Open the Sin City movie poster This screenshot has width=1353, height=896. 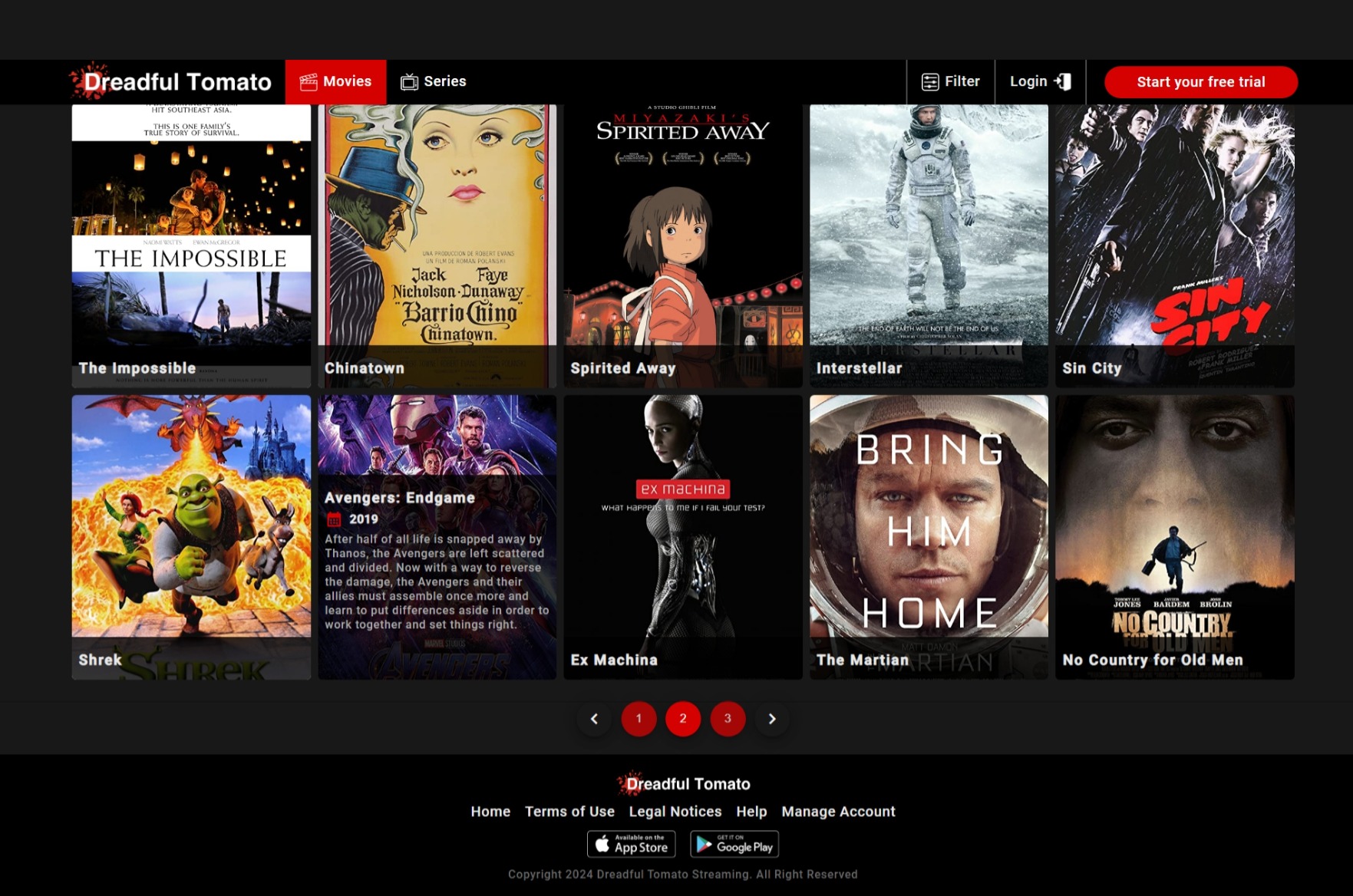point(1175,245)
